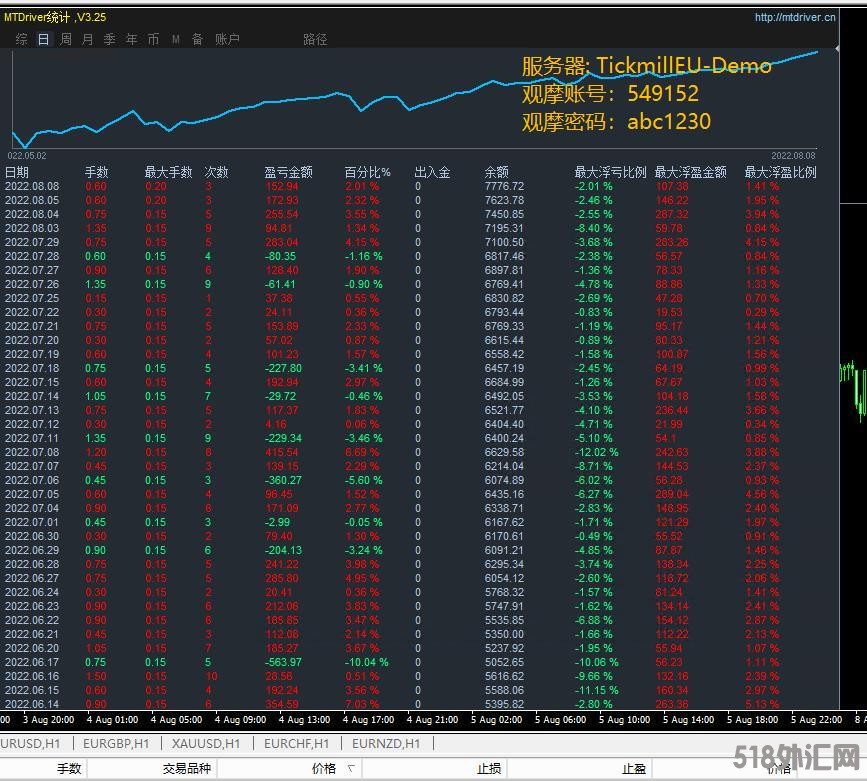Switch to the EURGBP,H1 chart tab
This screenshot has height=781, width=867.
[116, 743]
